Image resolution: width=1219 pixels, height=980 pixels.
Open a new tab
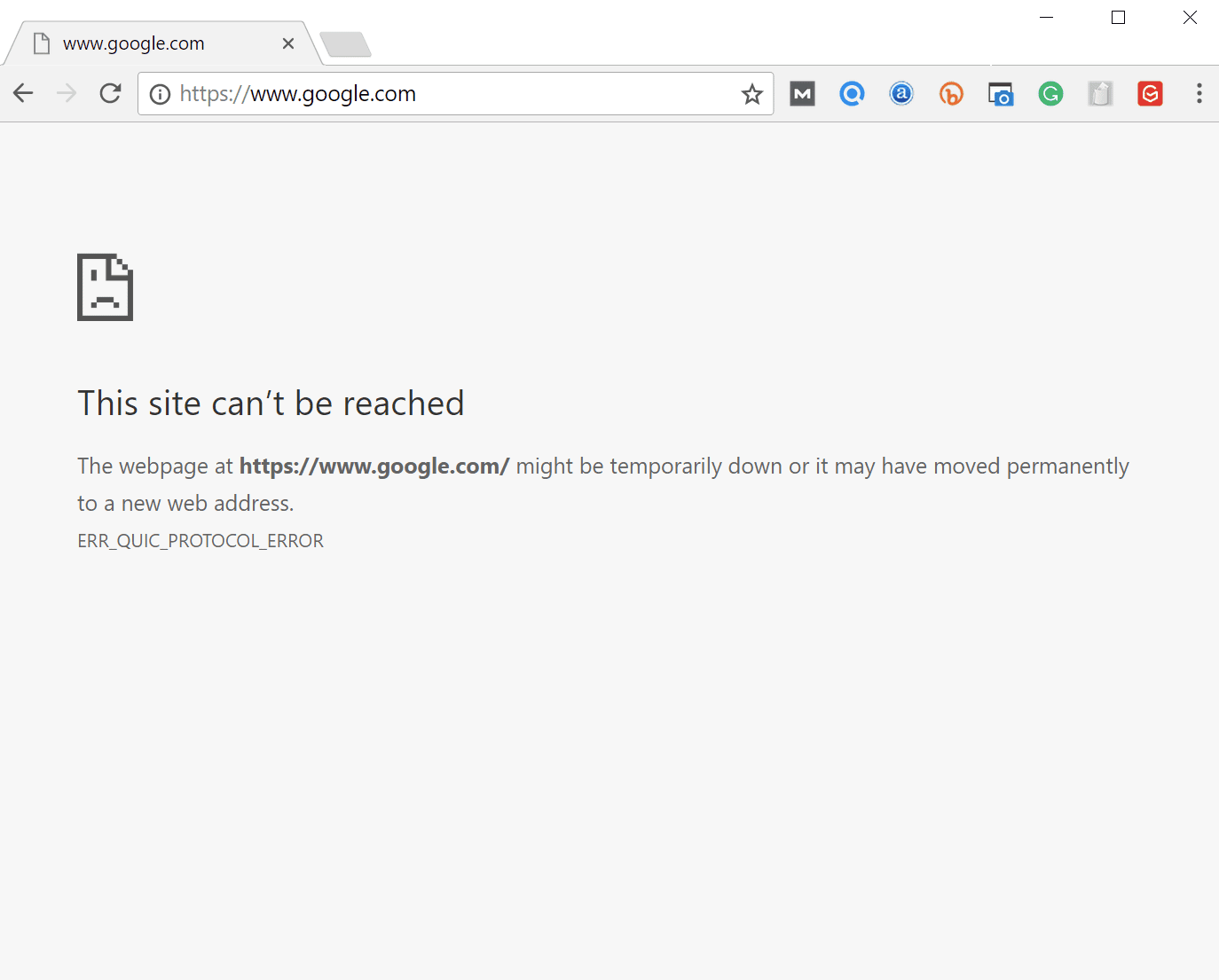tap(346, 43)
